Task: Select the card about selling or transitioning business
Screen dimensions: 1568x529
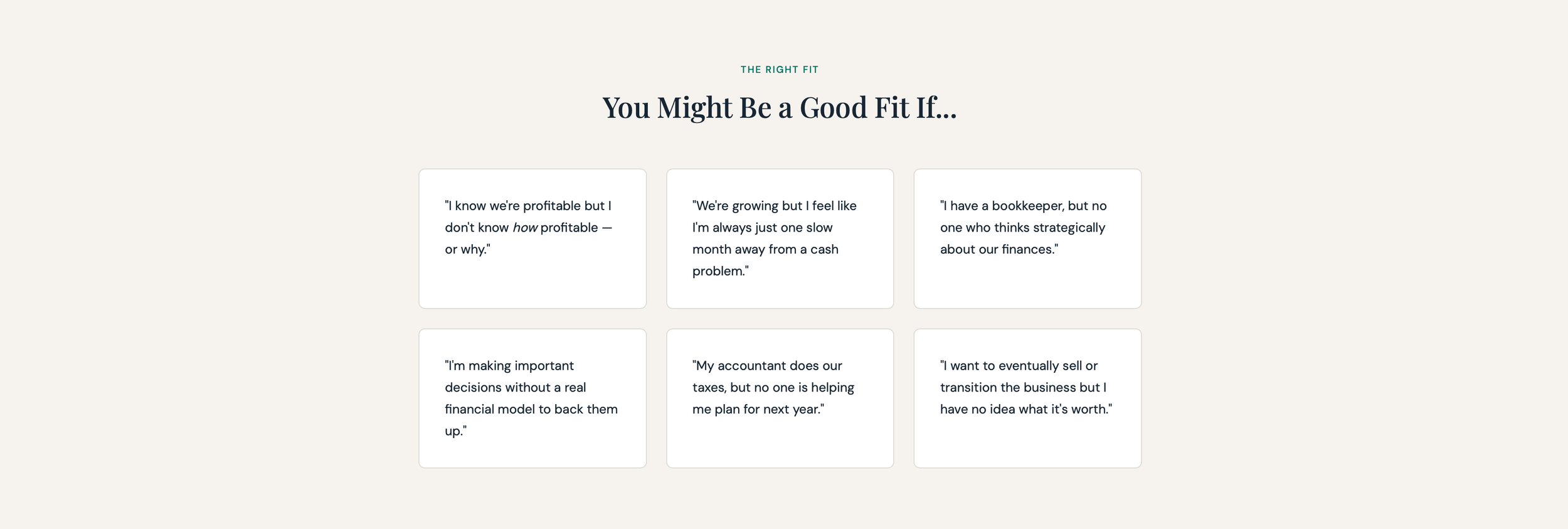Action: coord(1027,398)
